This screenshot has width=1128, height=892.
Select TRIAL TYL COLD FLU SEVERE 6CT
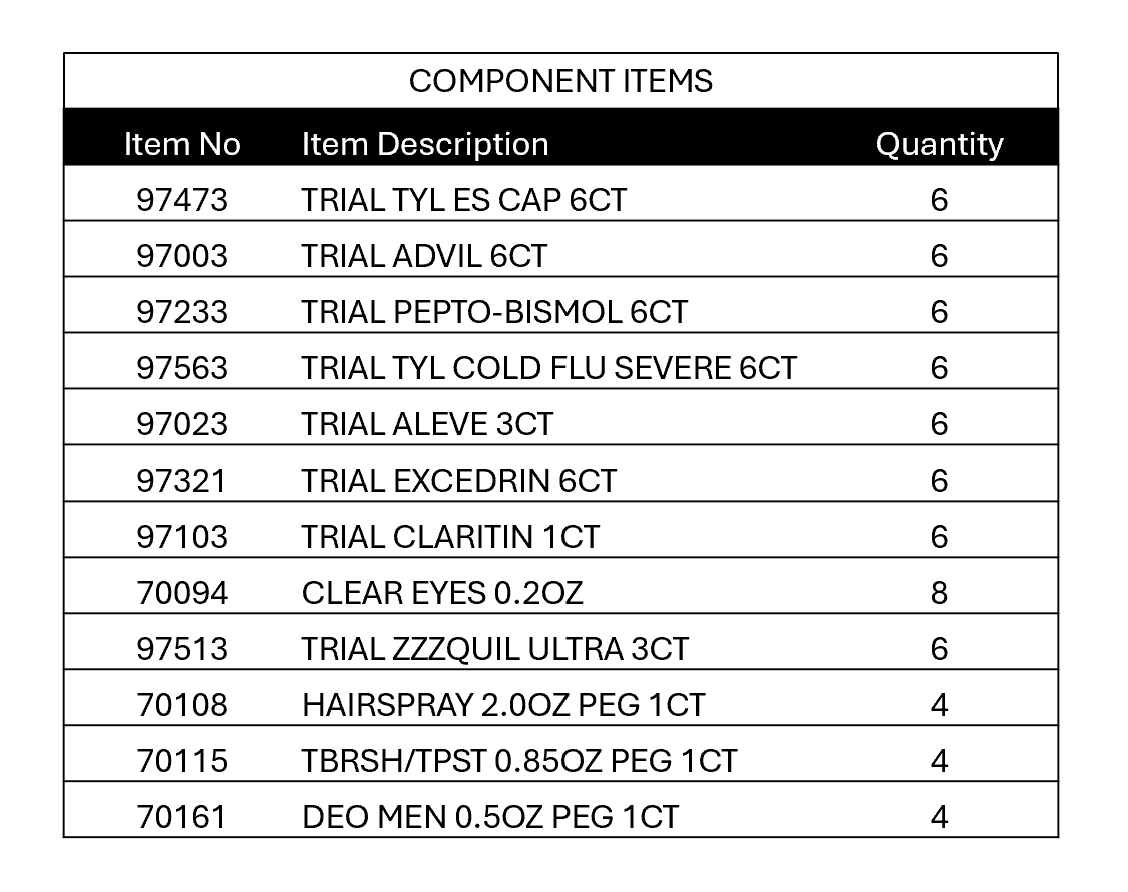[x=549, y=368]
